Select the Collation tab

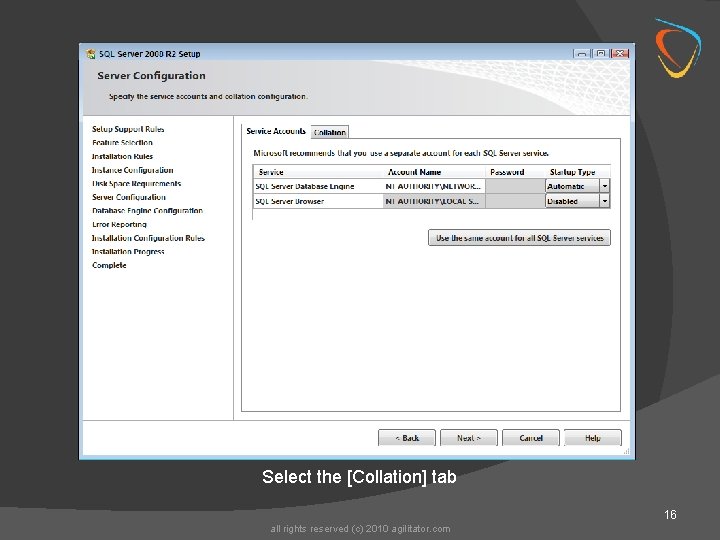330,132
